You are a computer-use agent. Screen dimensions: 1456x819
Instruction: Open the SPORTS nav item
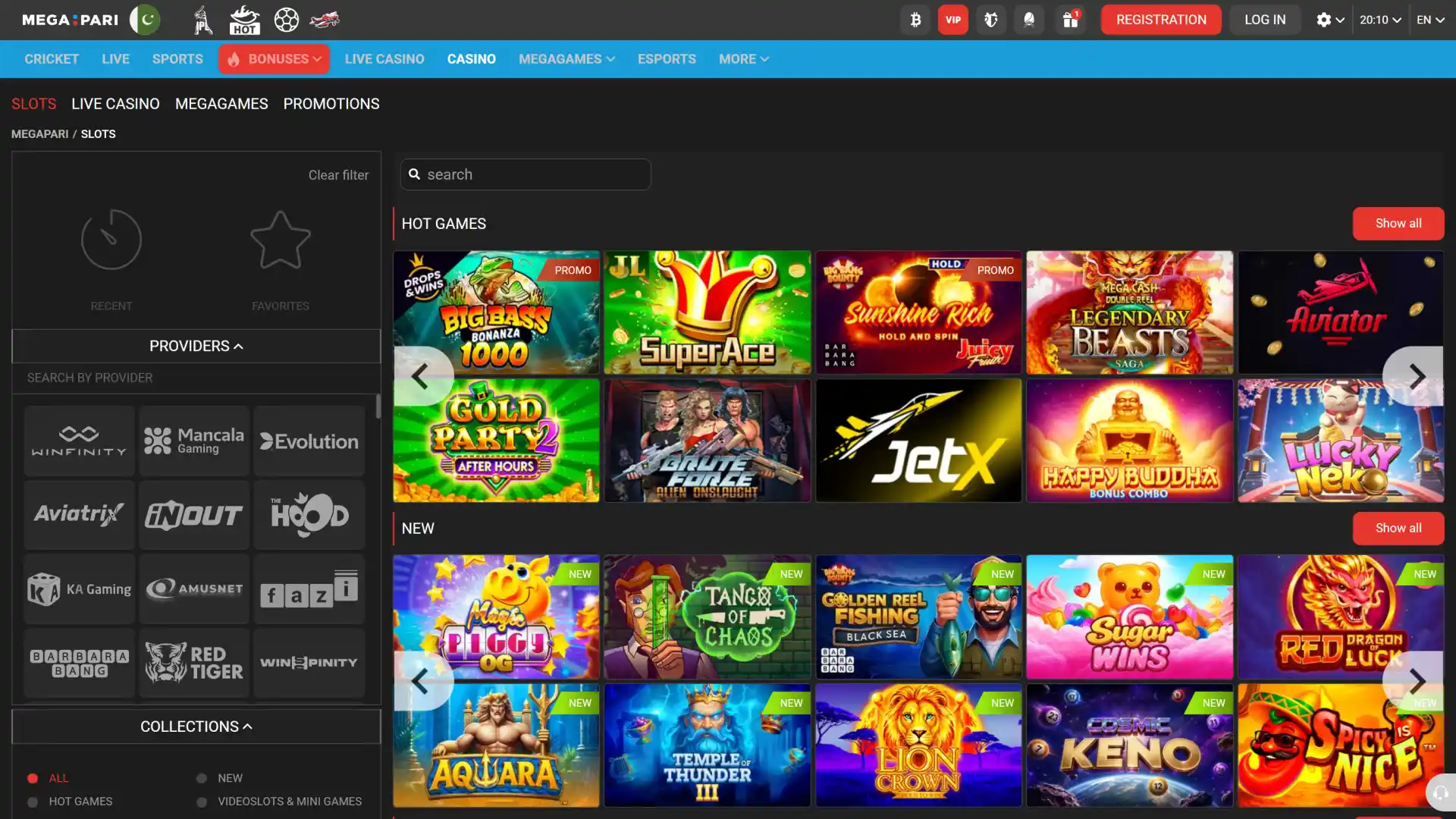point(177,59)
